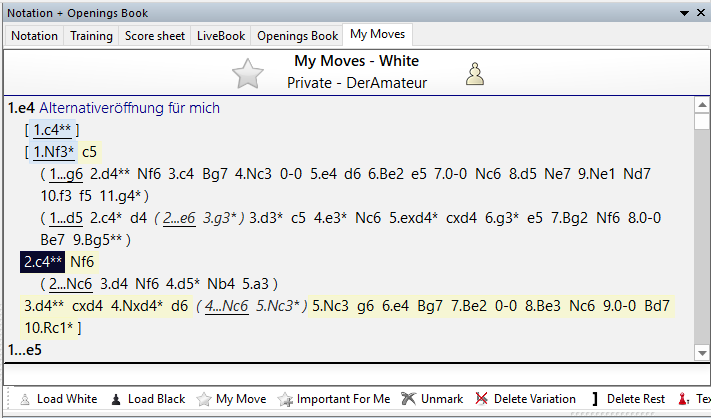The width and height of the screenshot is (711, 418).
Task: Open the Openings Book tab
Action: (x=297, y=36)
